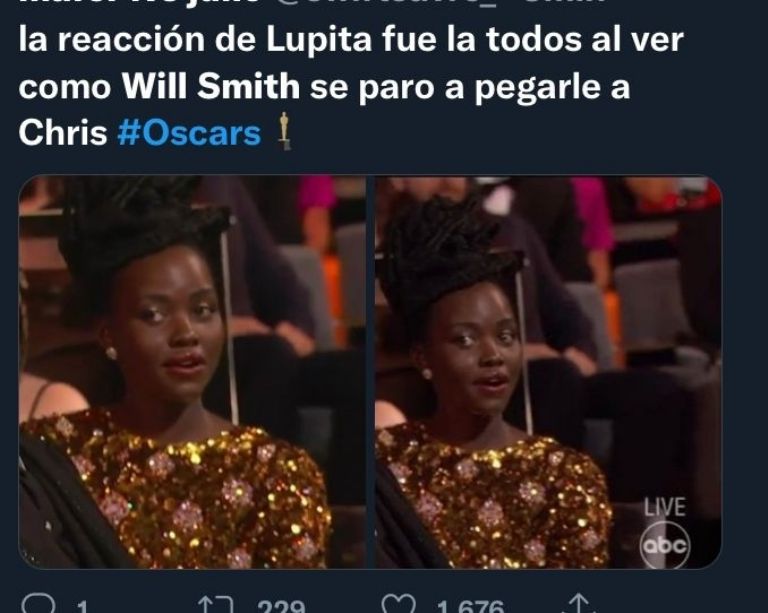Click the bold Lupita name in tweet
This screenshot has height=613, width=768.
click(x=319, y=40)
